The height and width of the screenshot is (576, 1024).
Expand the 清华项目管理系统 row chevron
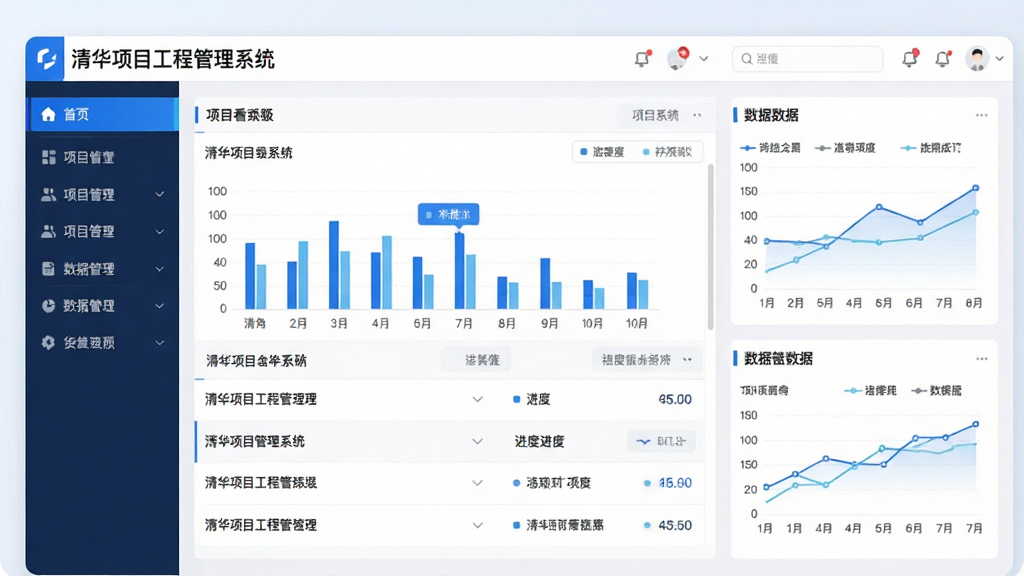(x=477, y=441)
